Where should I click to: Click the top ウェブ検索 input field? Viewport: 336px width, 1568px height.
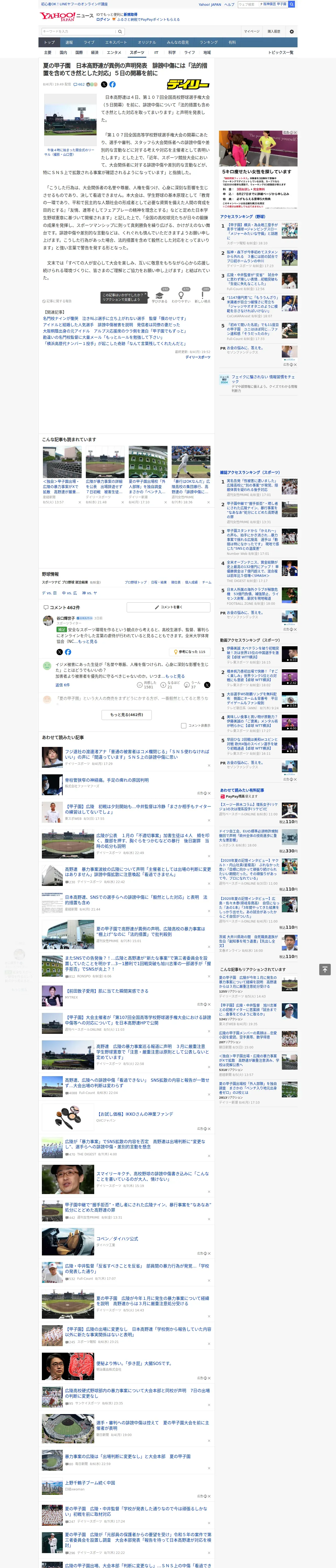(x=248, y=4)
